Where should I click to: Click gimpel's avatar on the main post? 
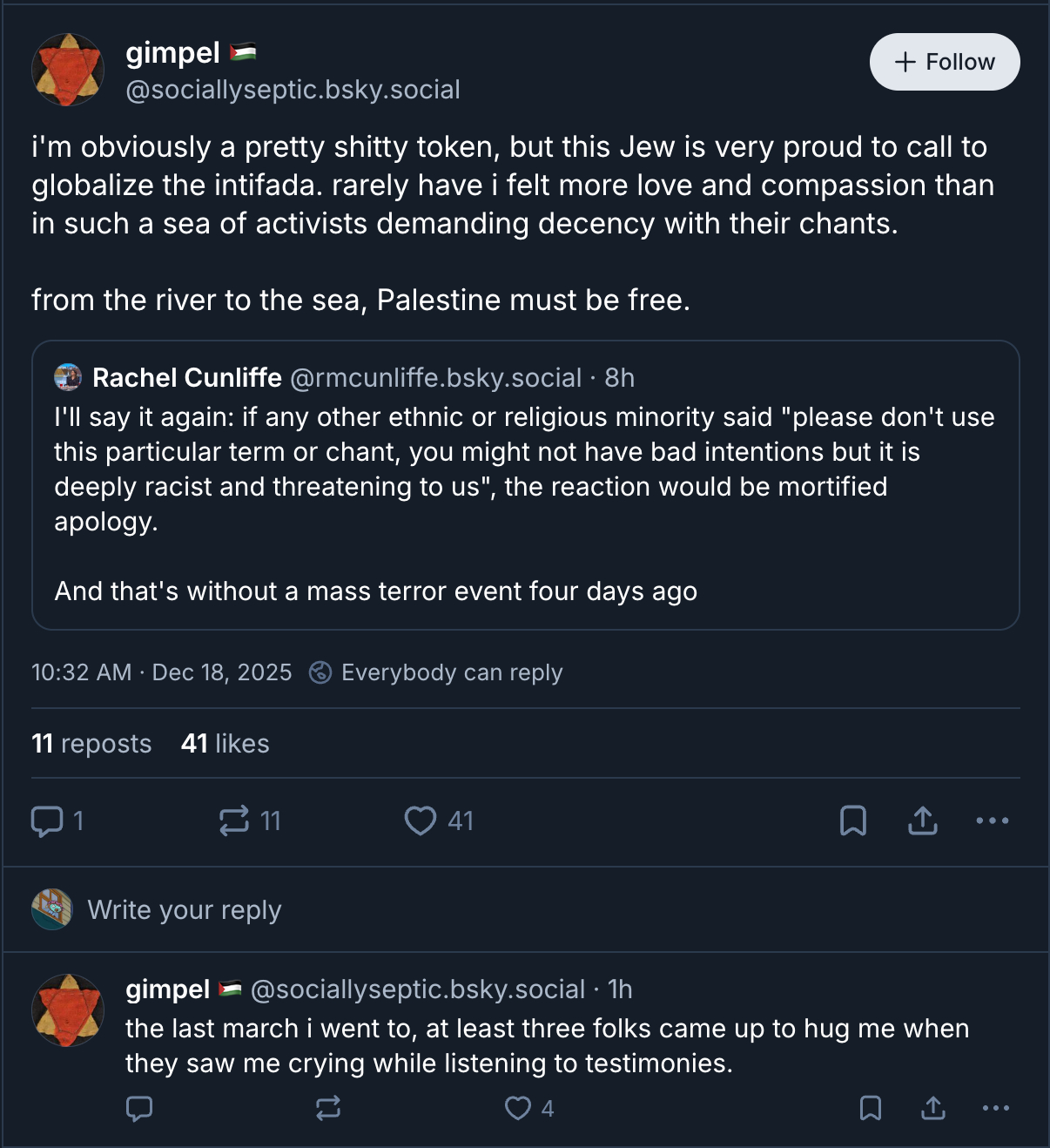(x=68, y=70)
